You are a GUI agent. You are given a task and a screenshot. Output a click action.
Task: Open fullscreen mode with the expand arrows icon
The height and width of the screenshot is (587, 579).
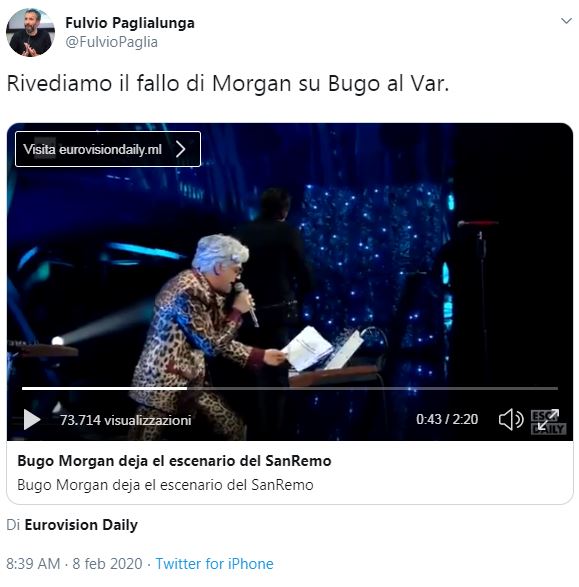(548, 420)
